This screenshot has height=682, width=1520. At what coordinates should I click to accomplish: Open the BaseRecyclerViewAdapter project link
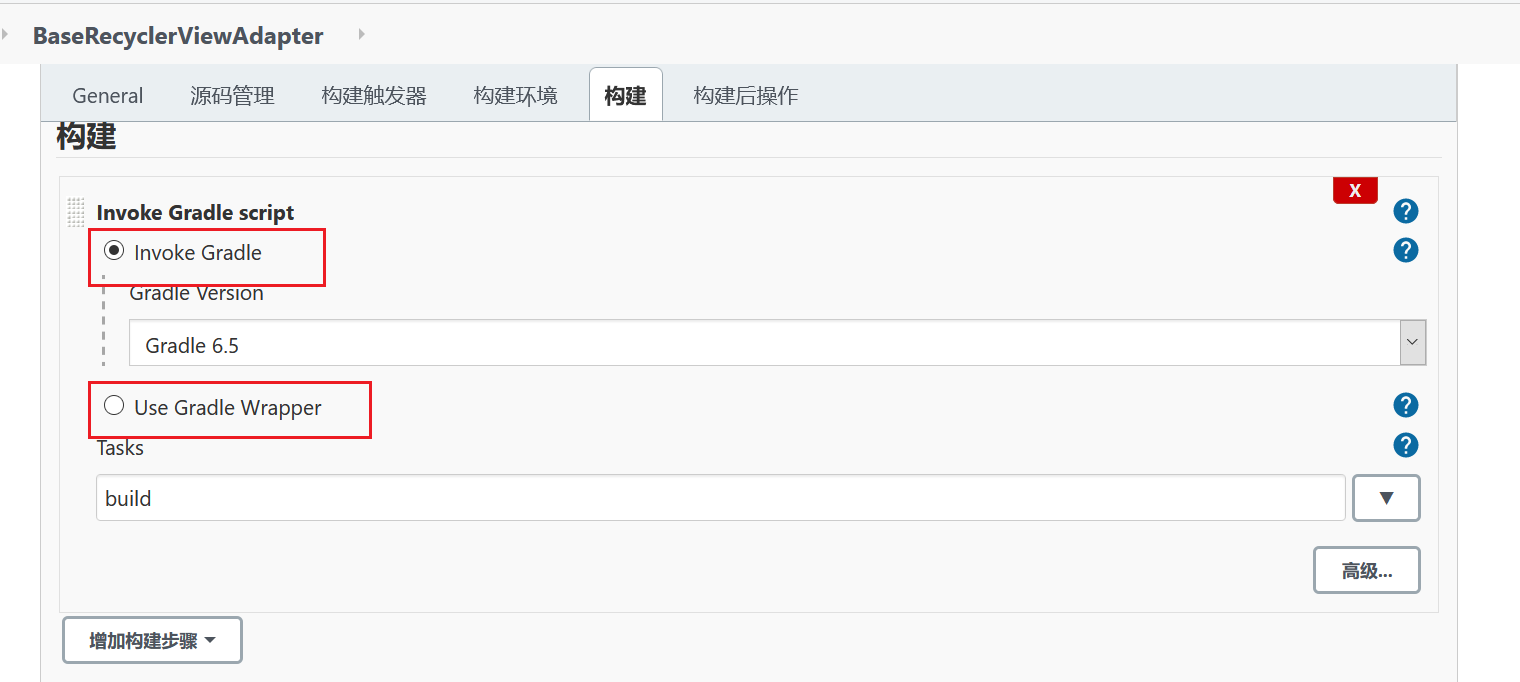(x=177, y=35)
